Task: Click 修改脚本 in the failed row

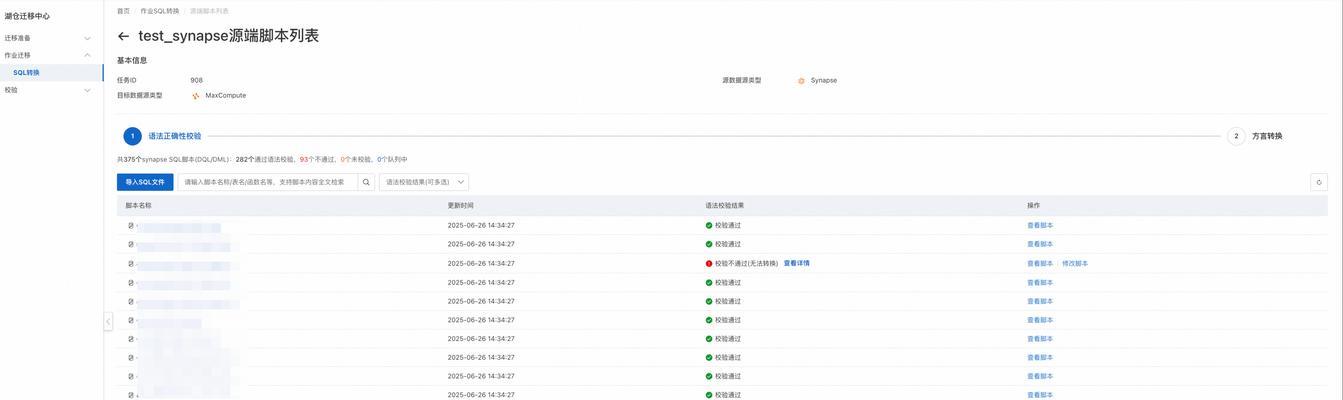Action: [x=1075, y=263]
